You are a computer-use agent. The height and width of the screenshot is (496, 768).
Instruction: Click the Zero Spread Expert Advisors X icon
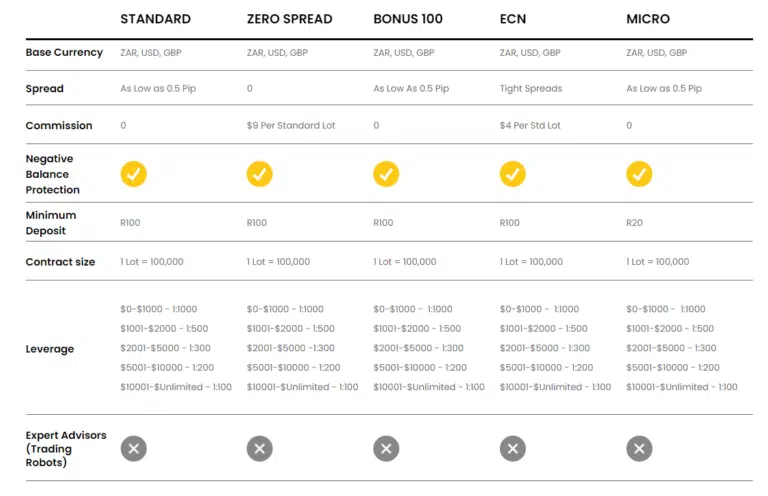coord(260,449)
